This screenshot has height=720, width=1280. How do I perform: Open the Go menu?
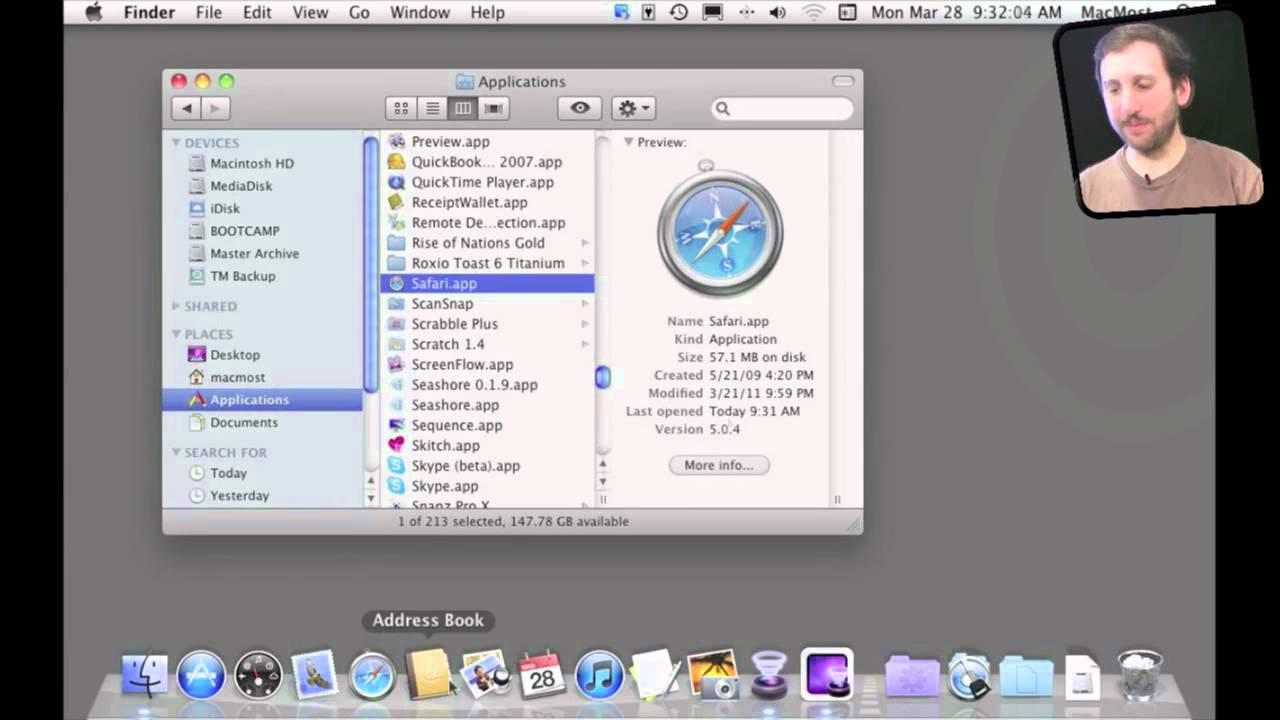tap(359, 12)
